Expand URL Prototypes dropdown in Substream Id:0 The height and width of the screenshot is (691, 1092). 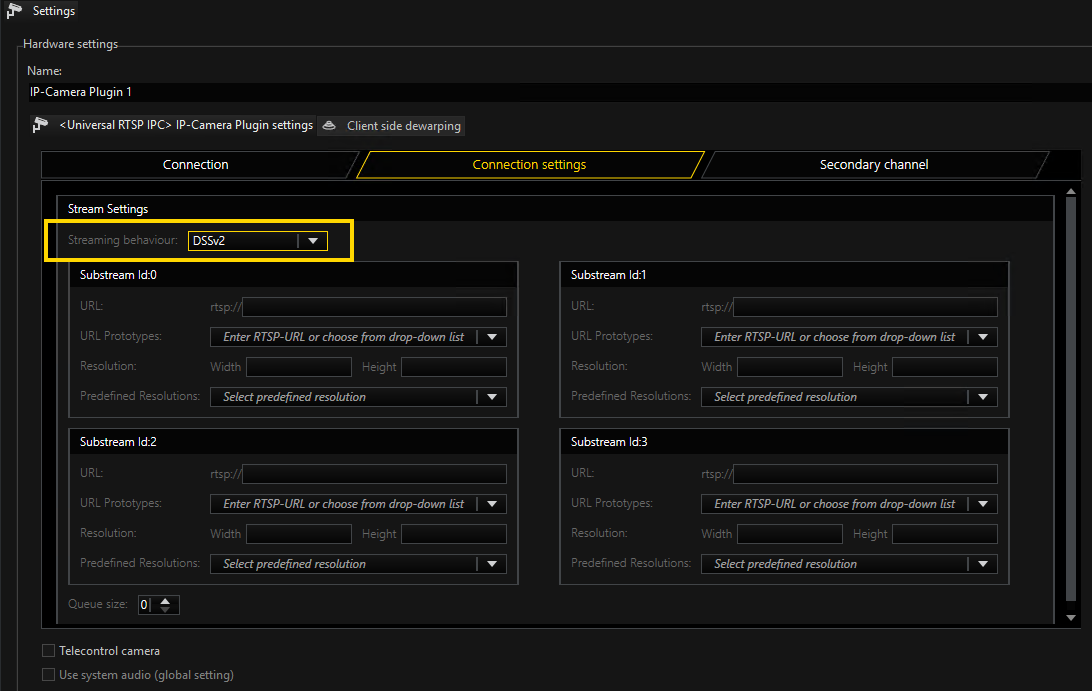click(492, 337)
